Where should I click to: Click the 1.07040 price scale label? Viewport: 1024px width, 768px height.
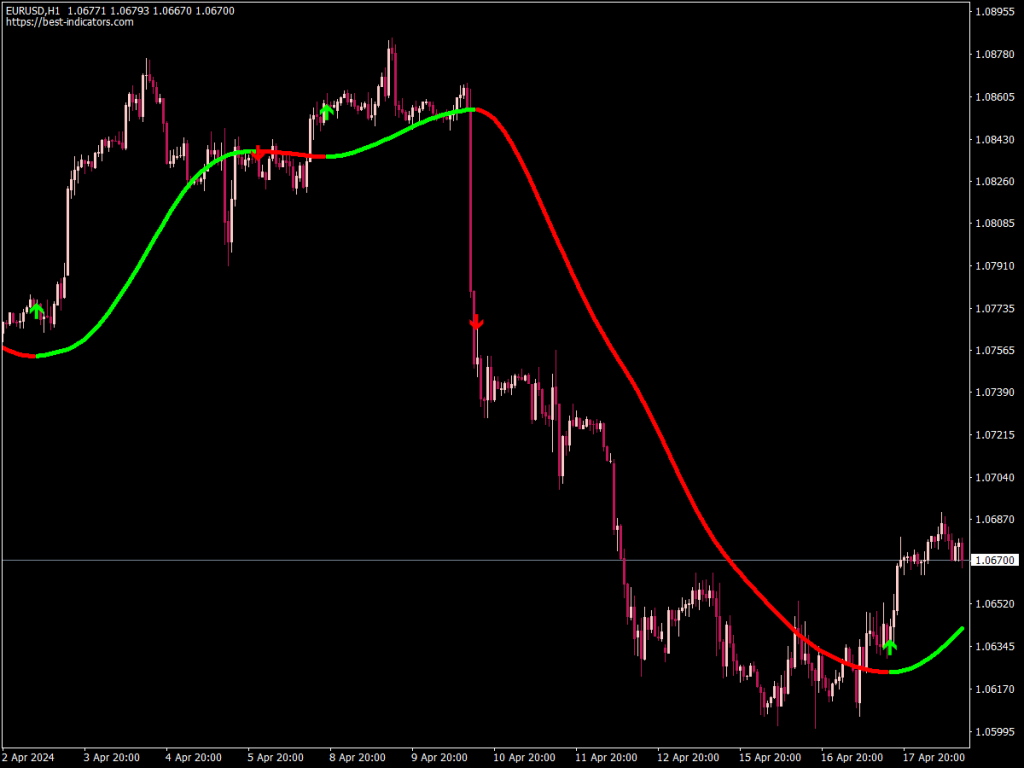coord(995,477)
